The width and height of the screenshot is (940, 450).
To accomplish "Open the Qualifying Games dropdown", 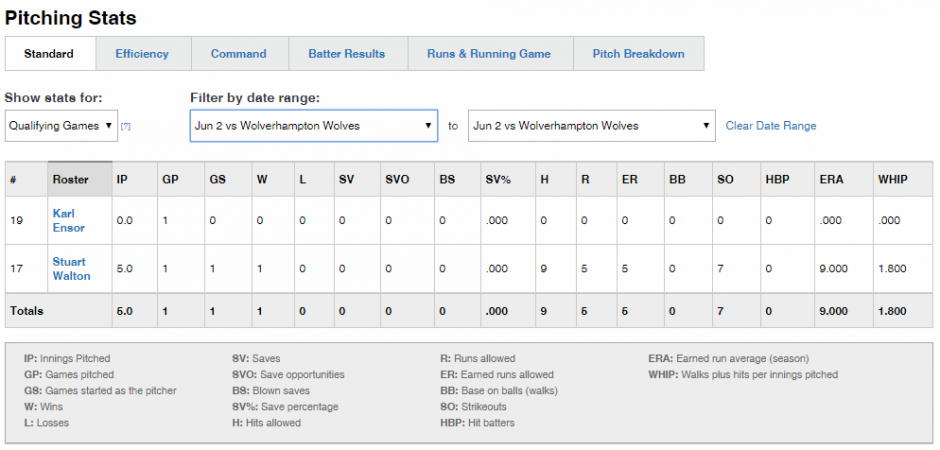I will coord(61,126).
